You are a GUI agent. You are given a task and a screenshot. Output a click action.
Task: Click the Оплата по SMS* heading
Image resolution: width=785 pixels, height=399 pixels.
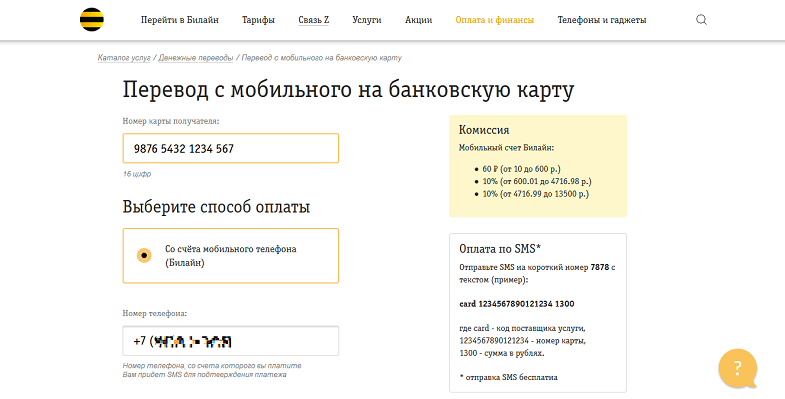[x=500, y=249]
